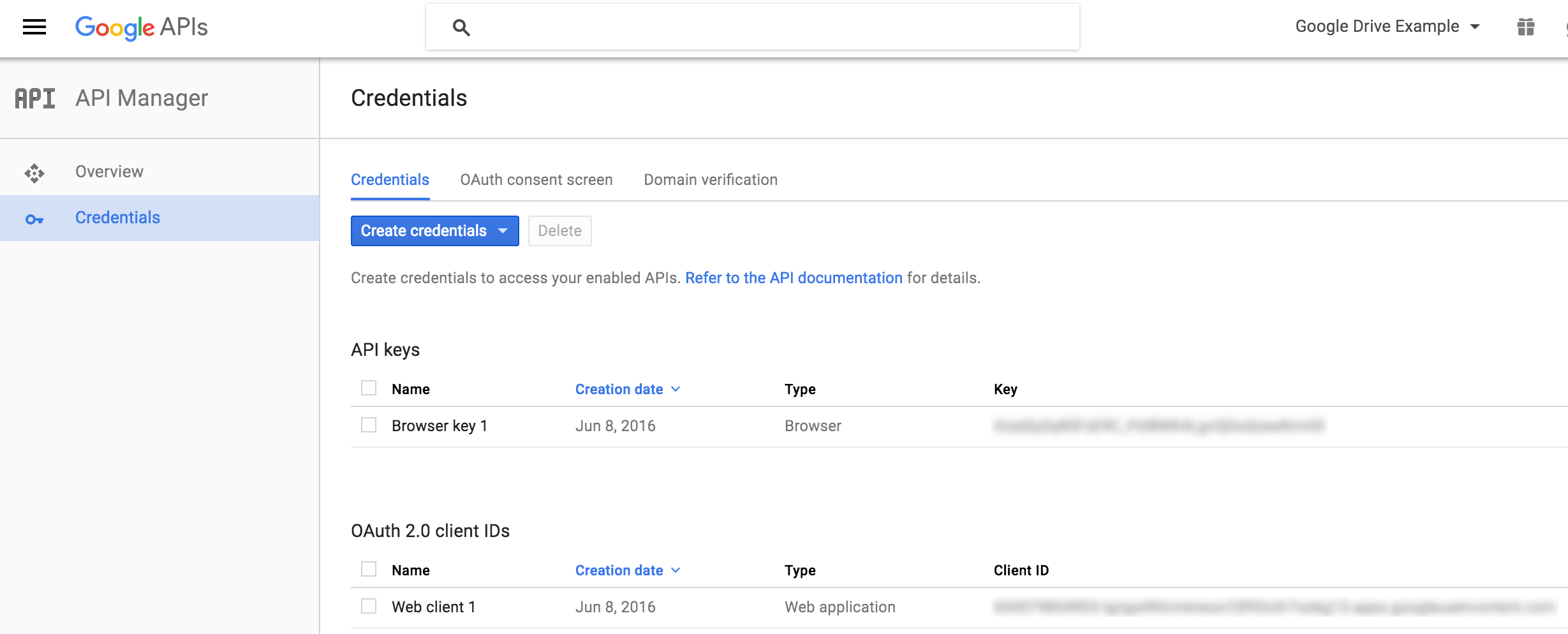Click the API Manager logo
Screen dimensions: 1568x634
34,98
